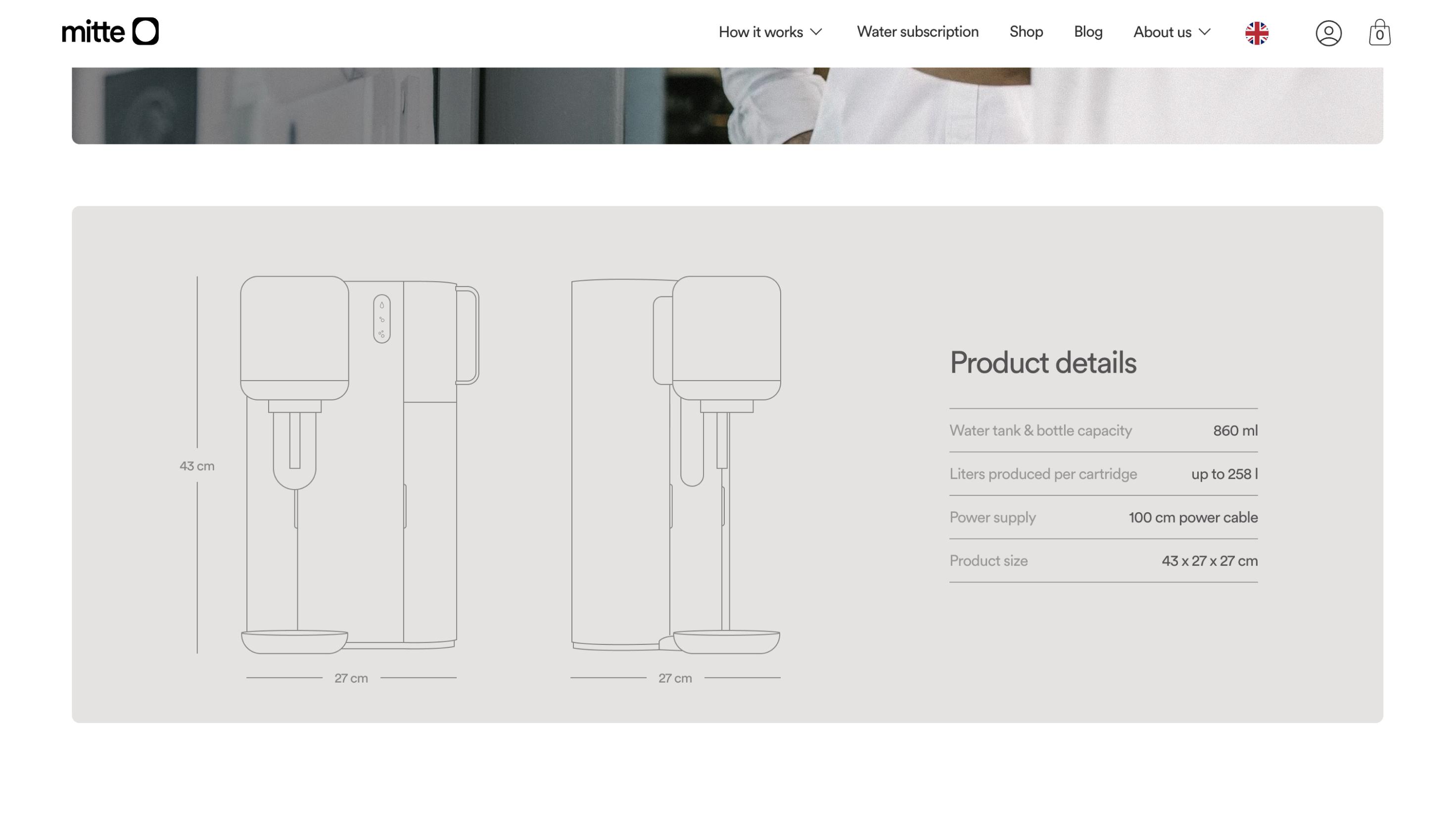This screenshot has width=1456, height=833.
Task: Select the 'Product size' label
Action: click(988, 561)
